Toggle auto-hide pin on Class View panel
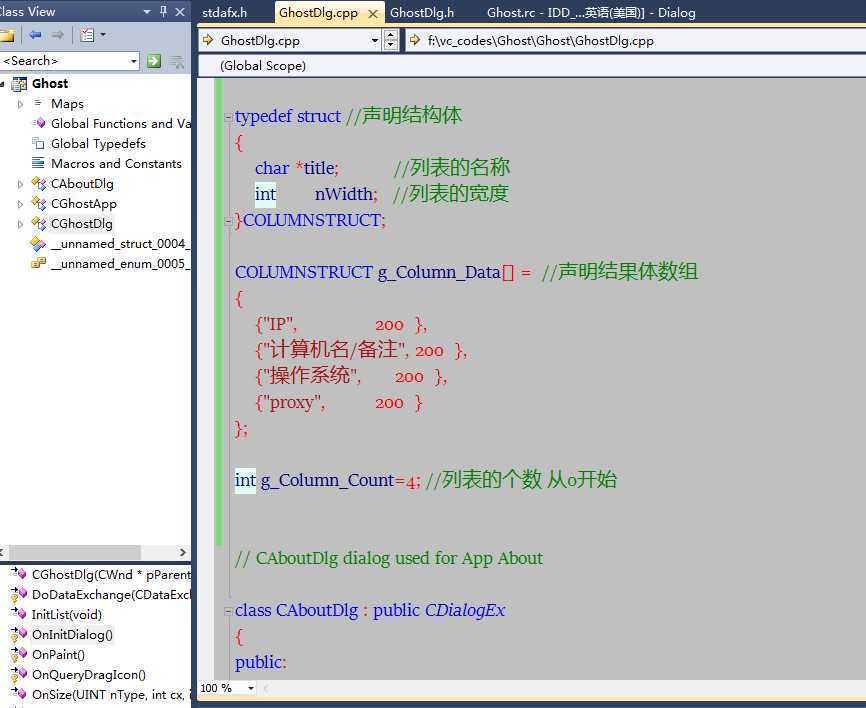The height and width of the screenshot is (708, 866). pyautogui.click(x=163, y=11)
